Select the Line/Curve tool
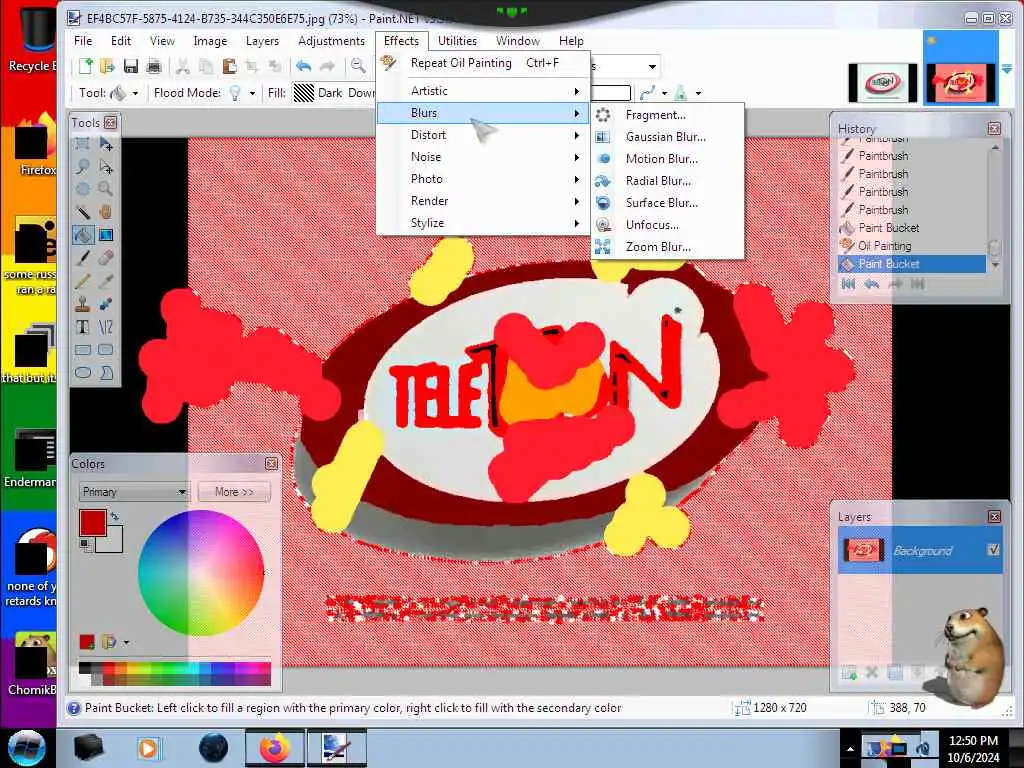The height and width of the screenshot is (768, 1024). click(x=105, y=327)
